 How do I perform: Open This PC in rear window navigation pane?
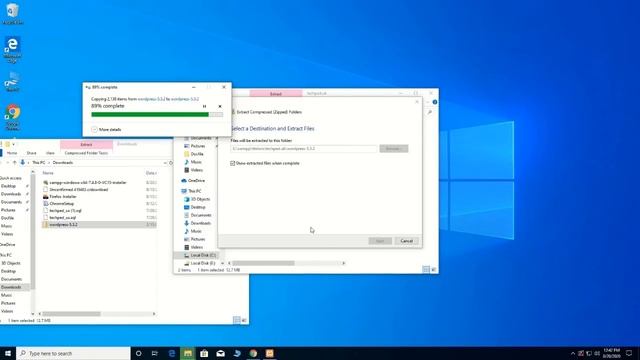(x=192, y=191)
